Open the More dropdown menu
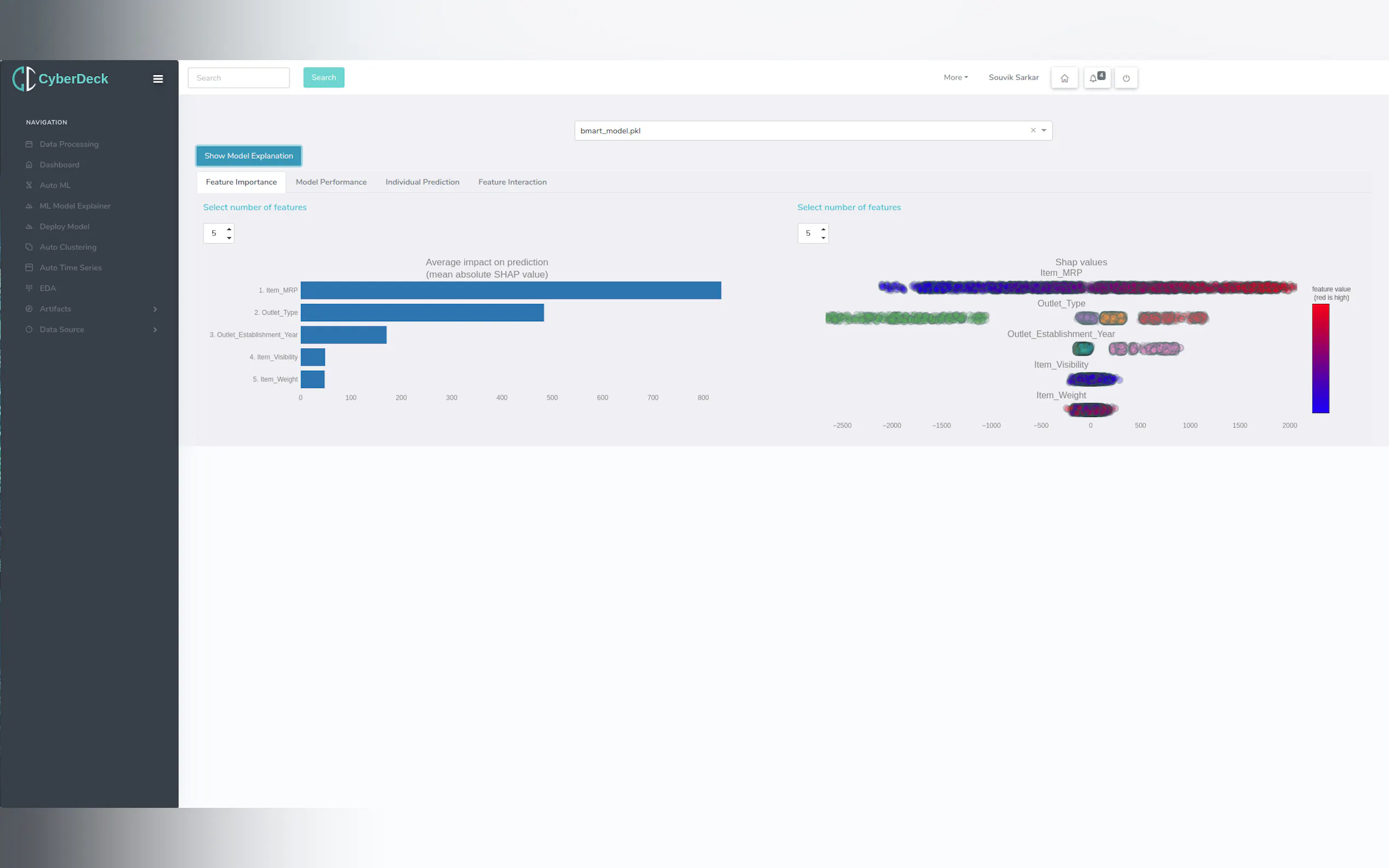 point(955,78)
